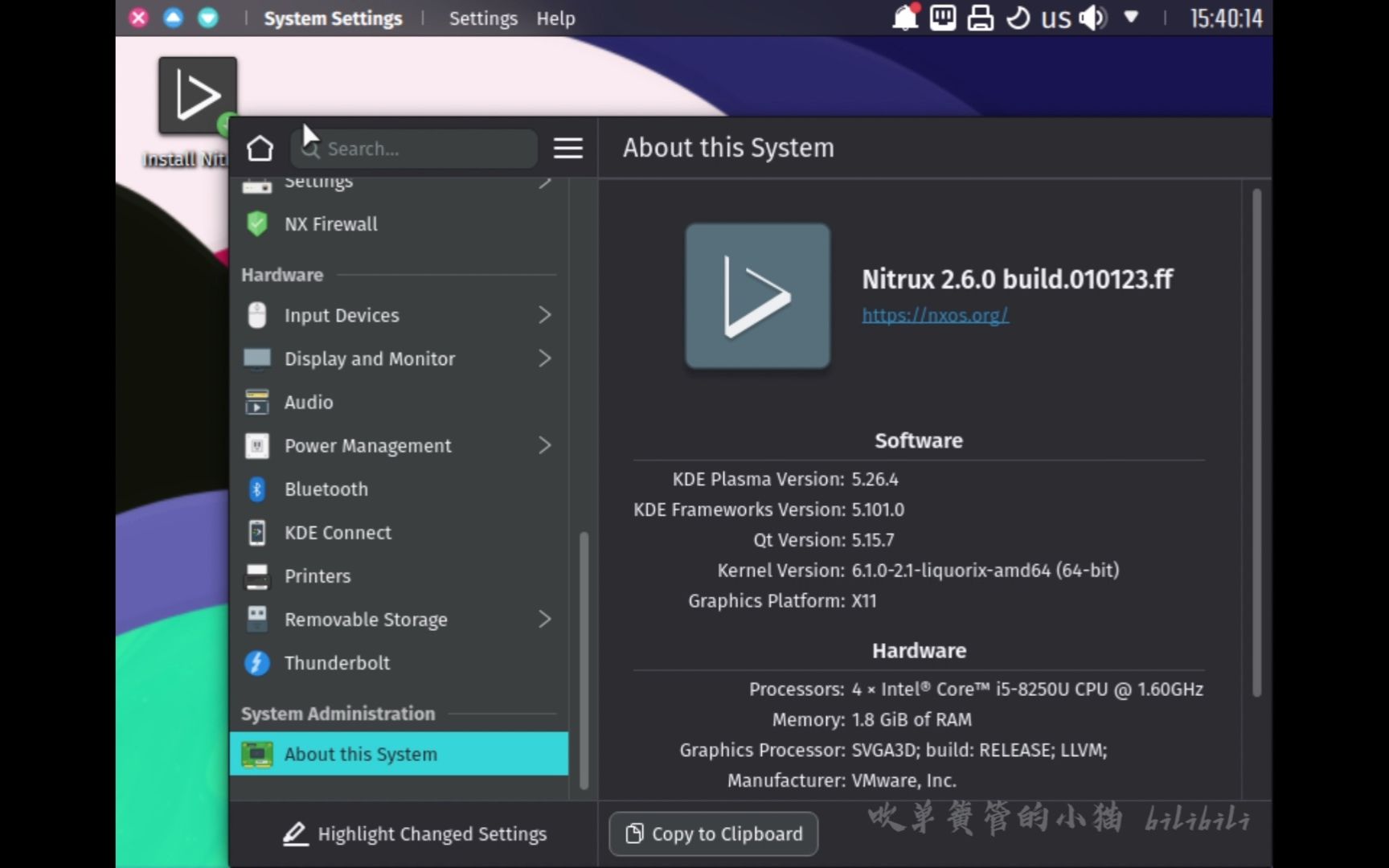This screenshot has width=1389, height=868.
Task: Open Printers settings
Action: (x=399, y=575)
